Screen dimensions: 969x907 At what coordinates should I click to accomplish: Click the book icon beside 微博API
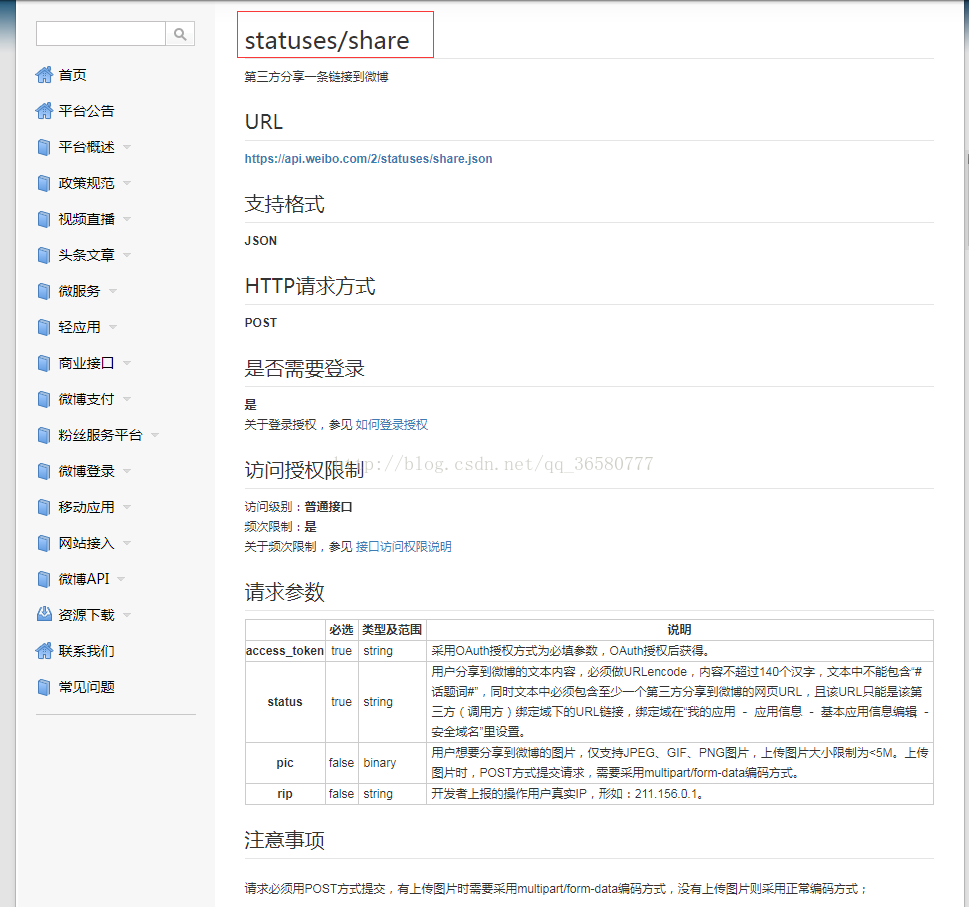(44, 579)
